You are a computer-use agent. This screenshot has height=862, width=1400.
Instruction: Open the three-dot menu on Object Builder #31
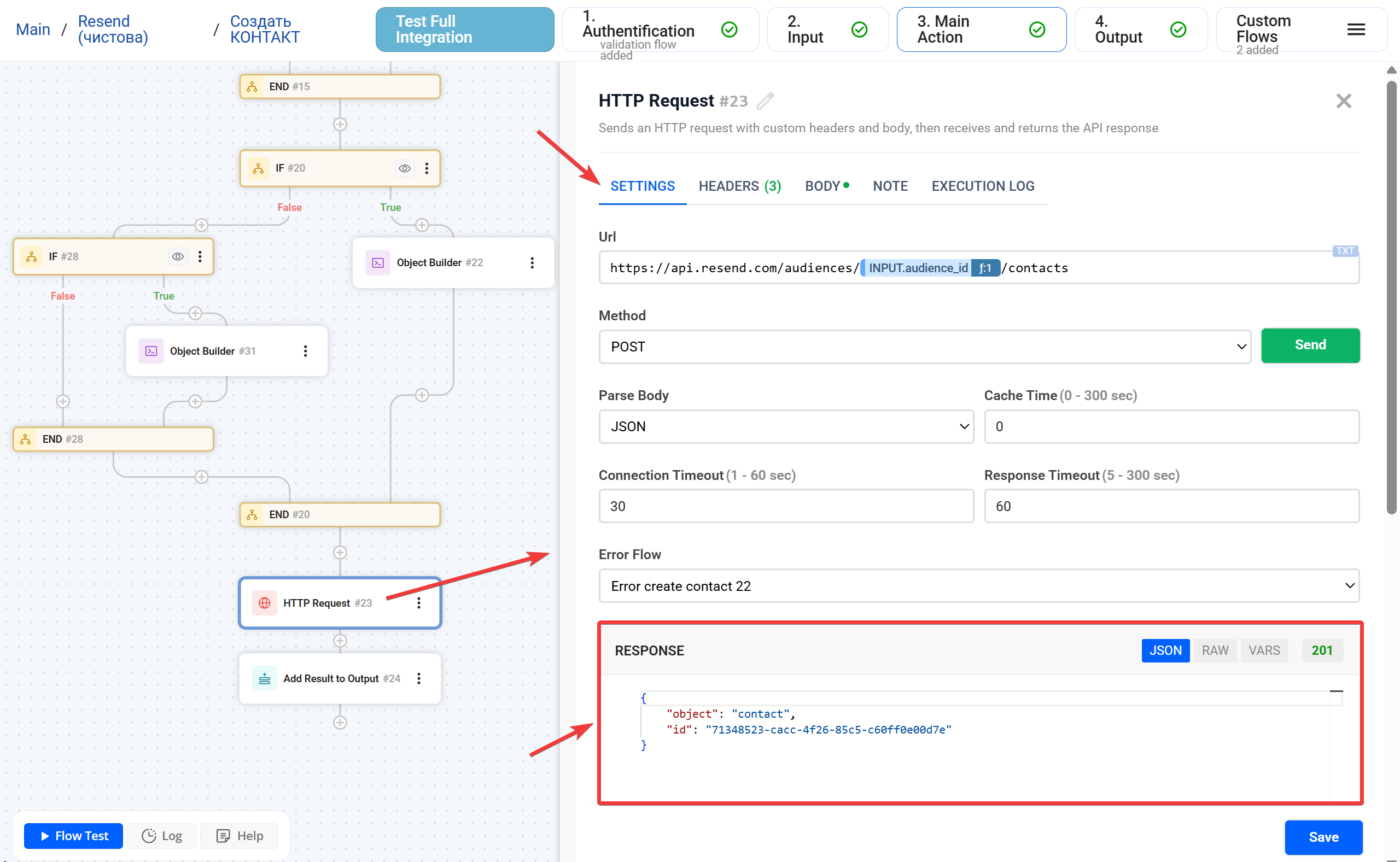tap(305, 351)
